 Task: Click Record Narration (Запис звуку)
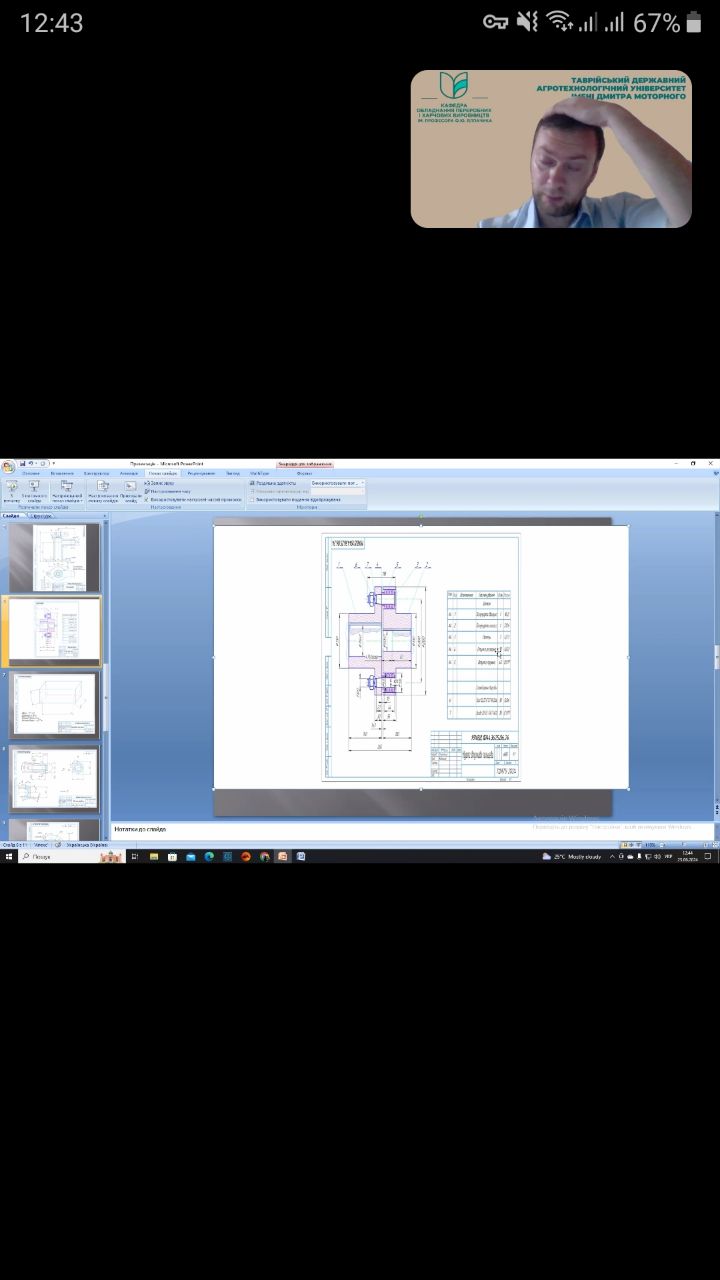tap(160, 482)
